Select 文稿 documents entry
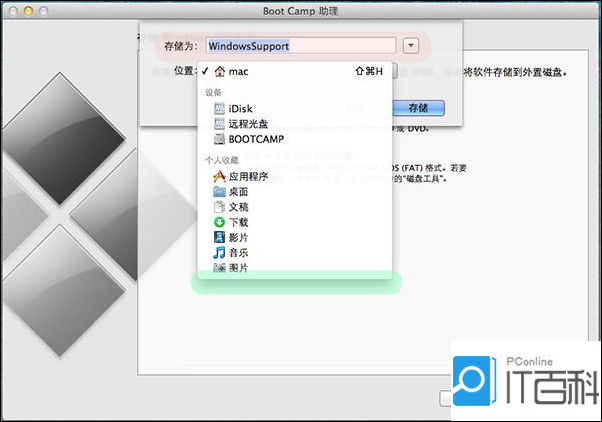 pyautogui.click(x=295, y=207)
